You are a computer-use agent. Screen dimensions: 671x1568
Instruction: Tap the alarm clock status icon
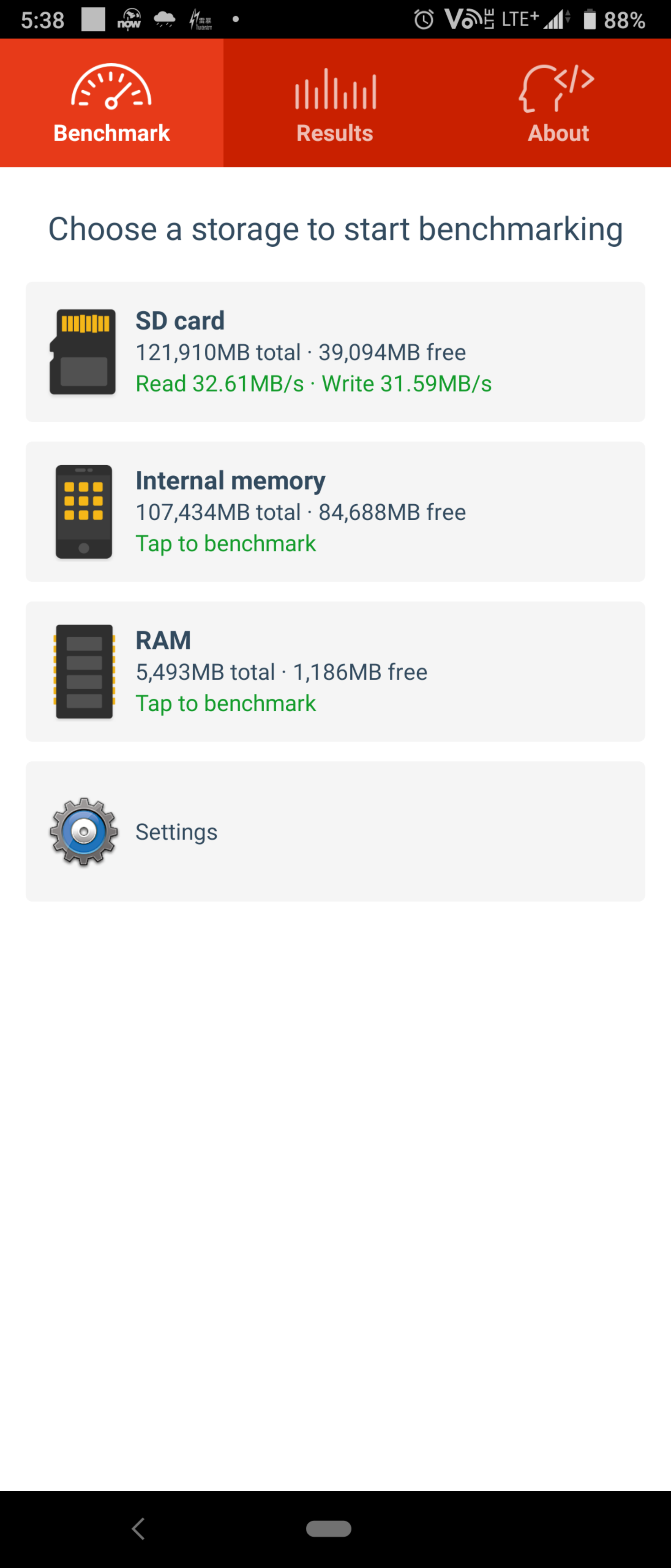[424, 20]
